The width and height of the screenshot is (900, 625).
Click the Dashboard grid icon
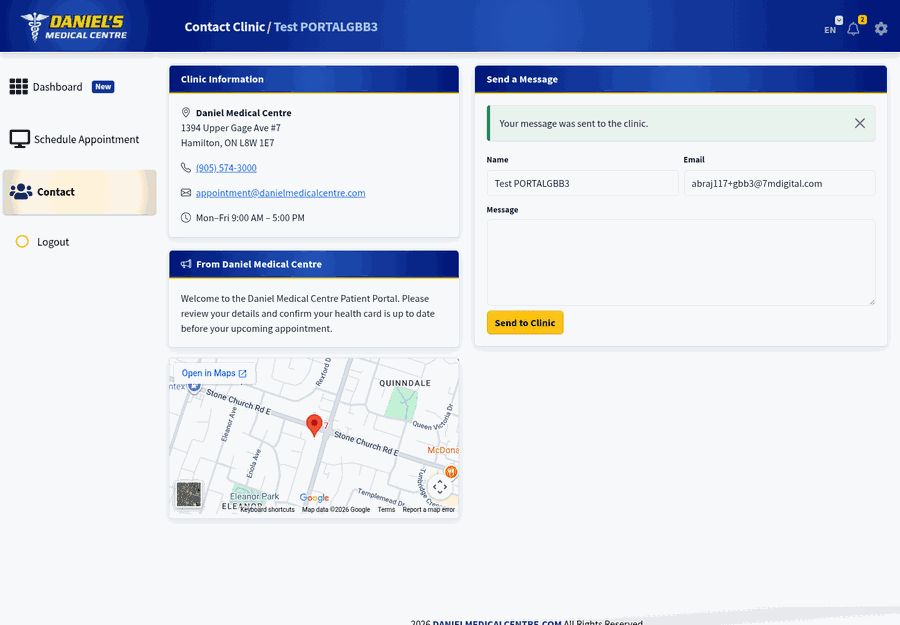(18, 87)
